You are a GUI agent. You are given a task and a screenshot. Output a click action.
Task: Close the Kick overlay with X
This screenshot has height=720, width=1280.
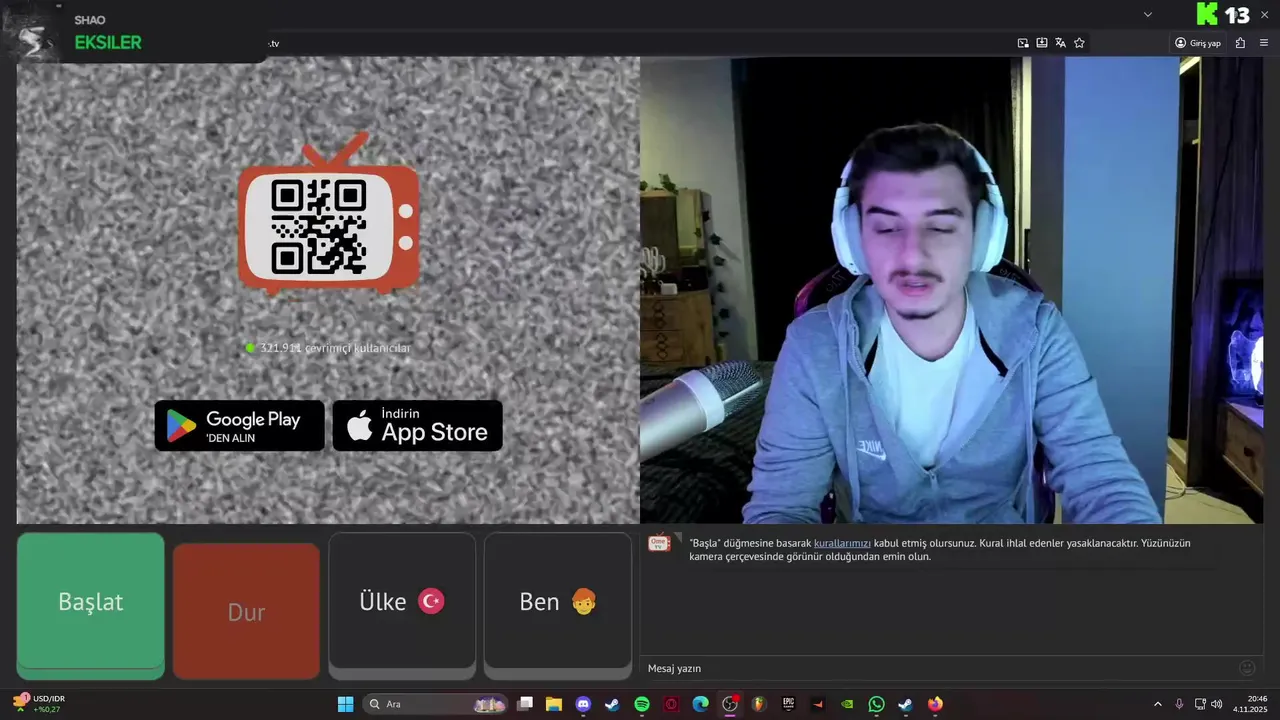(x=1265, y=14)
